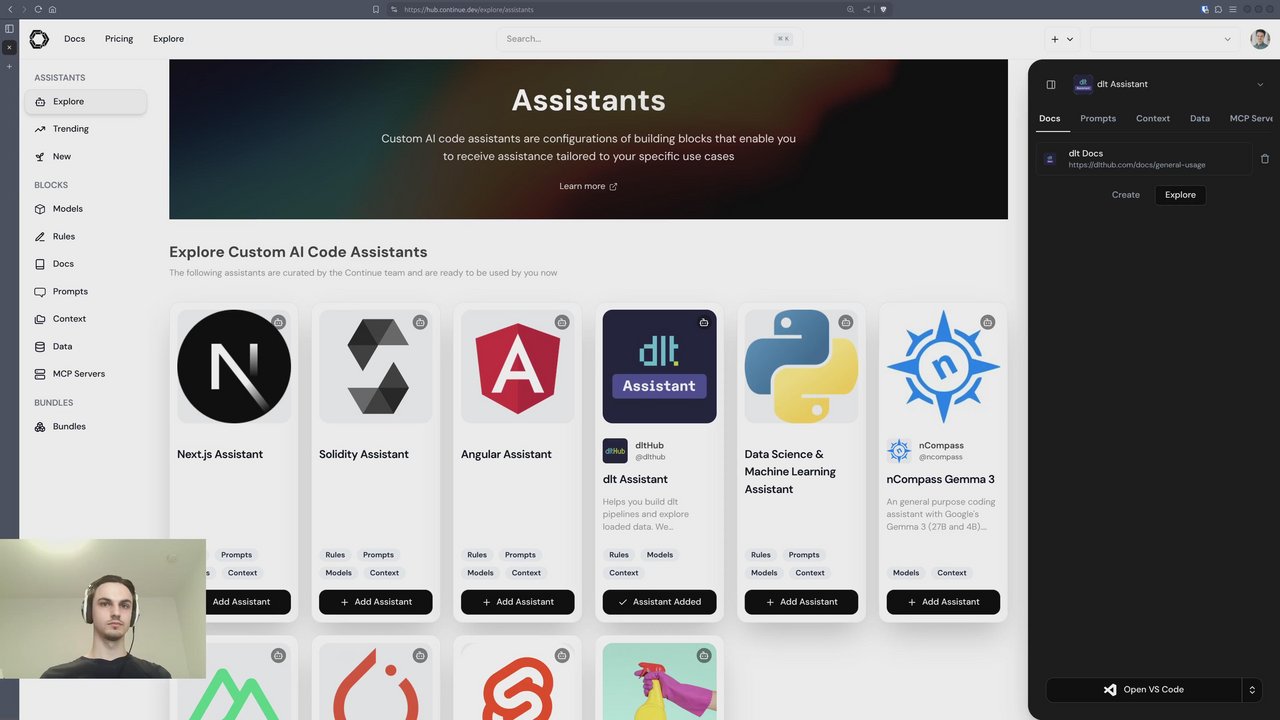Click robot icon on Data Science card
Screen dimensions: 1280x720
click(x=846, y=322)
